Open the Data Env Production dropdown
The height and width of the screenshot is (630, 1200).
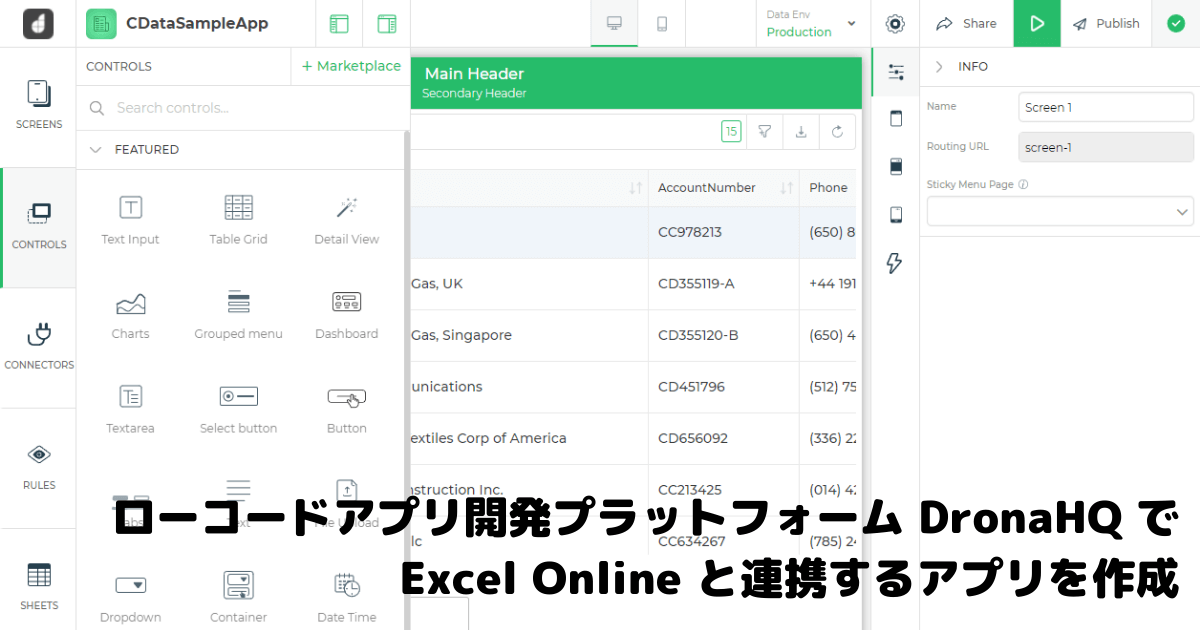[811, 23]
